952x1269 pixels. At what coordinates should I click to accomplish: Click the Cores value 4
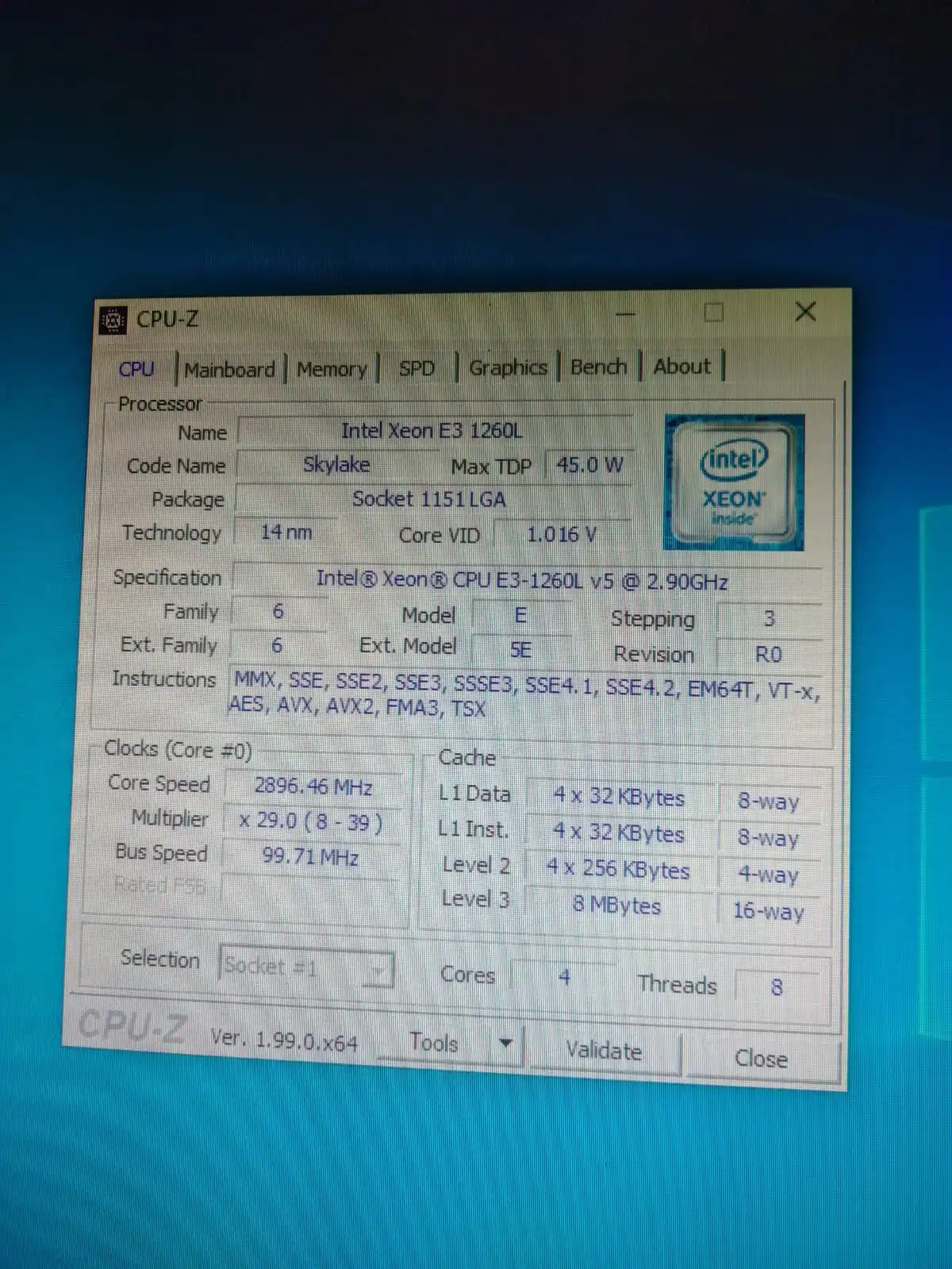[x=564, y=976]
